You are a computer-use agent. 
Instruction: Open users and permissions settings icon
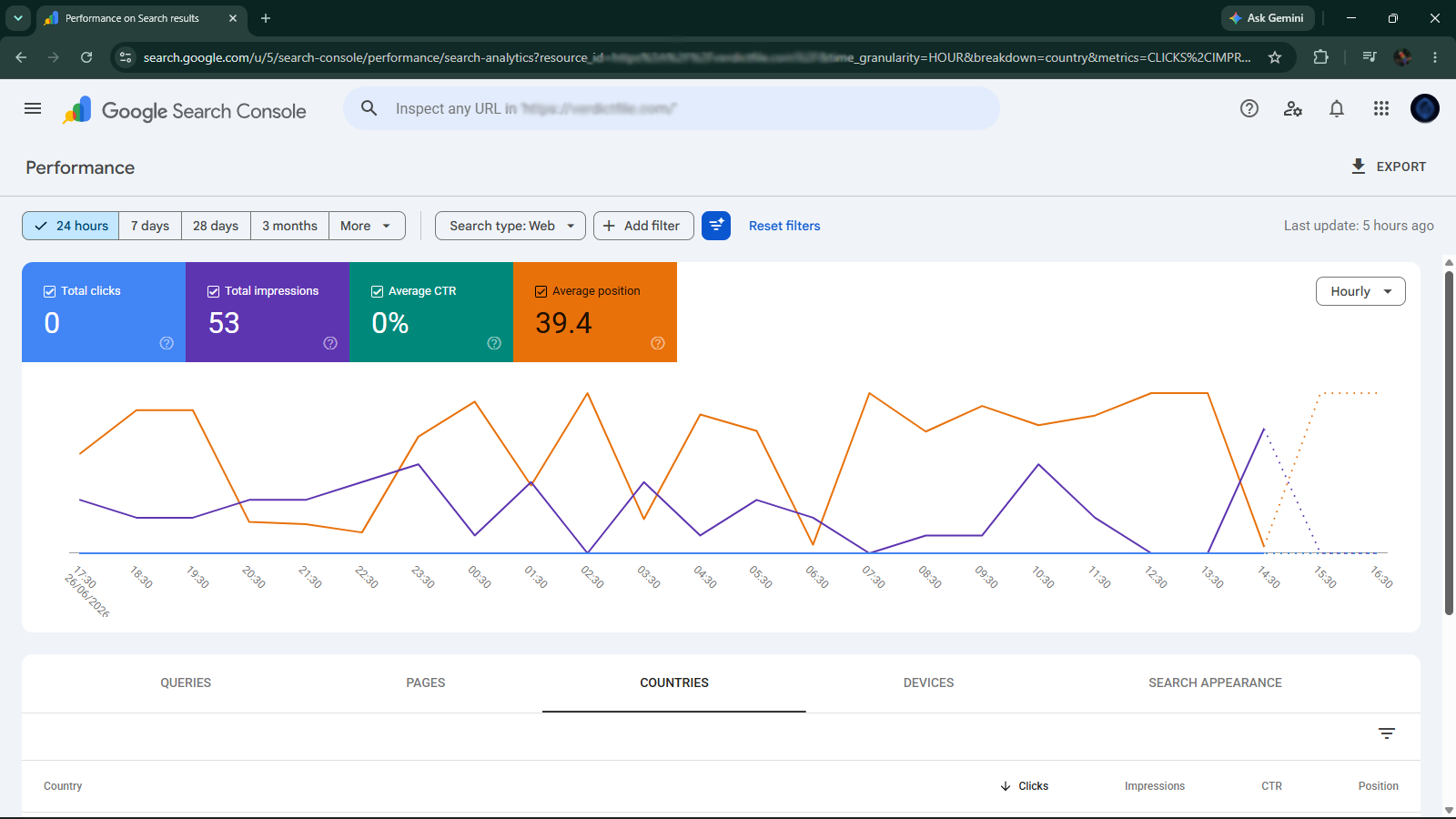point(1293,108)
